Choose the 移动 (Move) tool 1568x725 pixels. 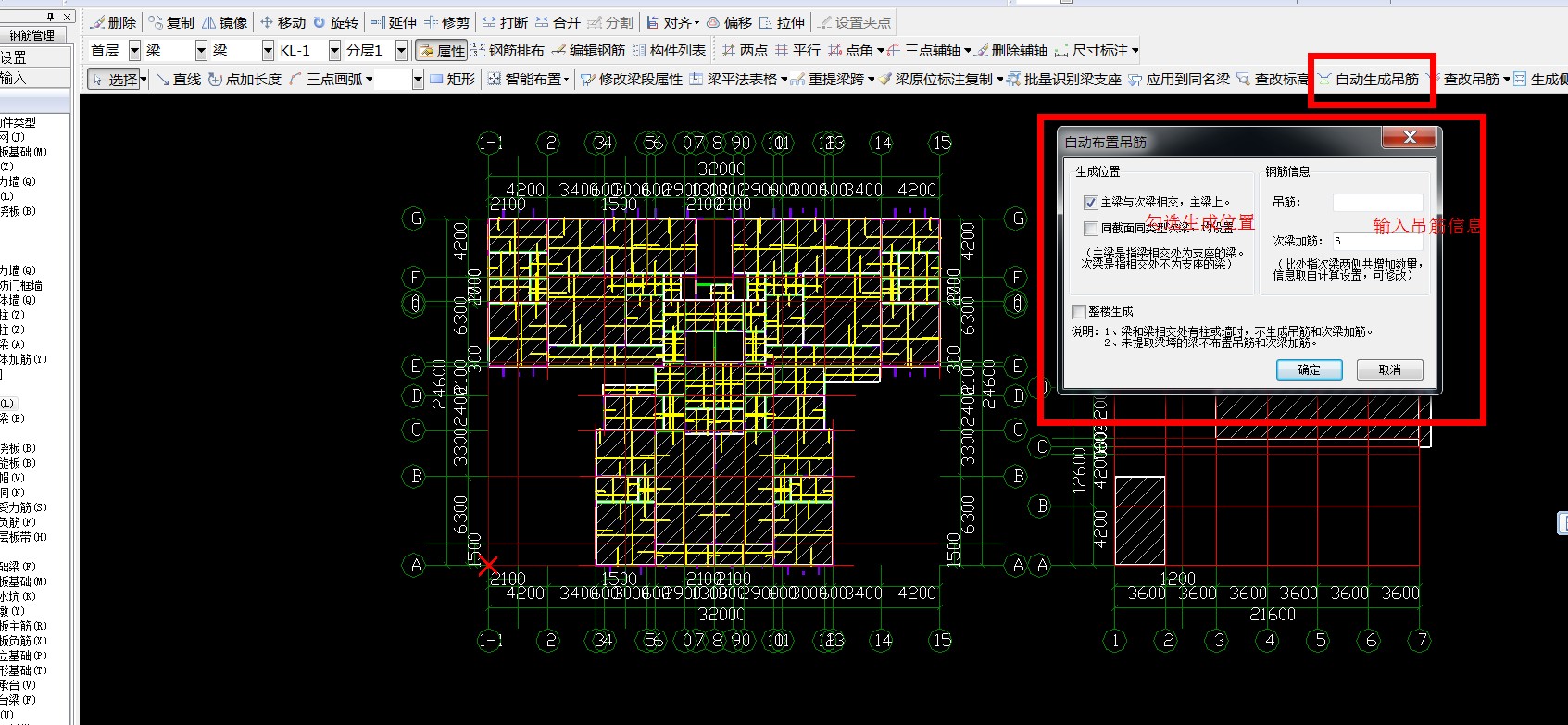282,22
